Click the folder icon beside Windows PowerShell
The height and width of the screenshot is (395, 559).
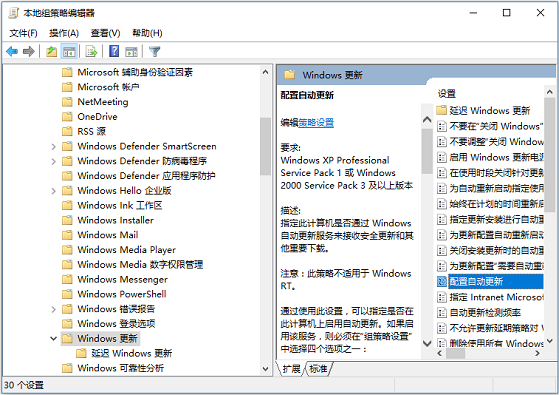(67, 294)
